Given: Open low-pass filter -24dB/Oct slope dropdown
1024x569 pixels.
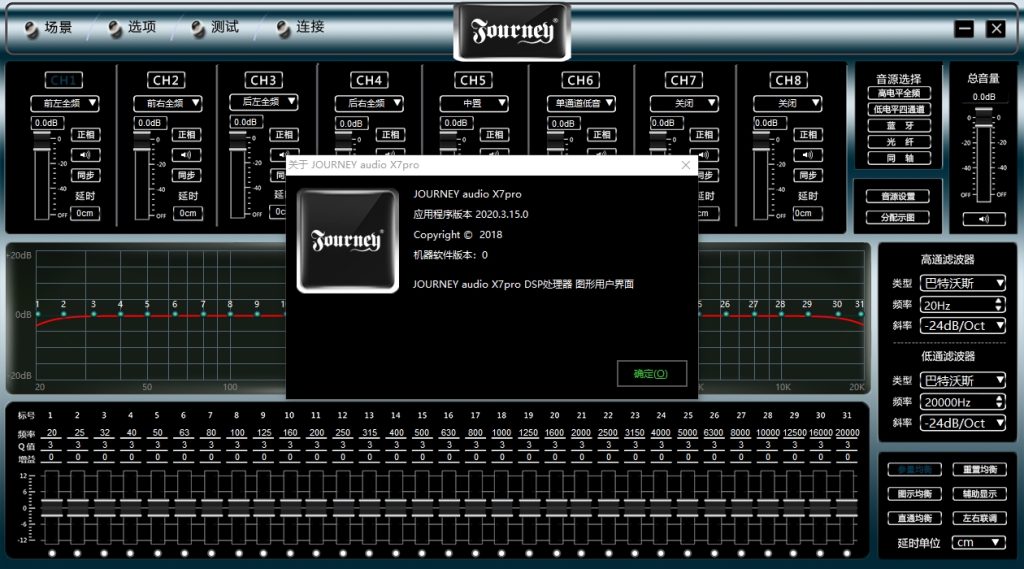Looking at the screenshot, I should coord(963,423).
